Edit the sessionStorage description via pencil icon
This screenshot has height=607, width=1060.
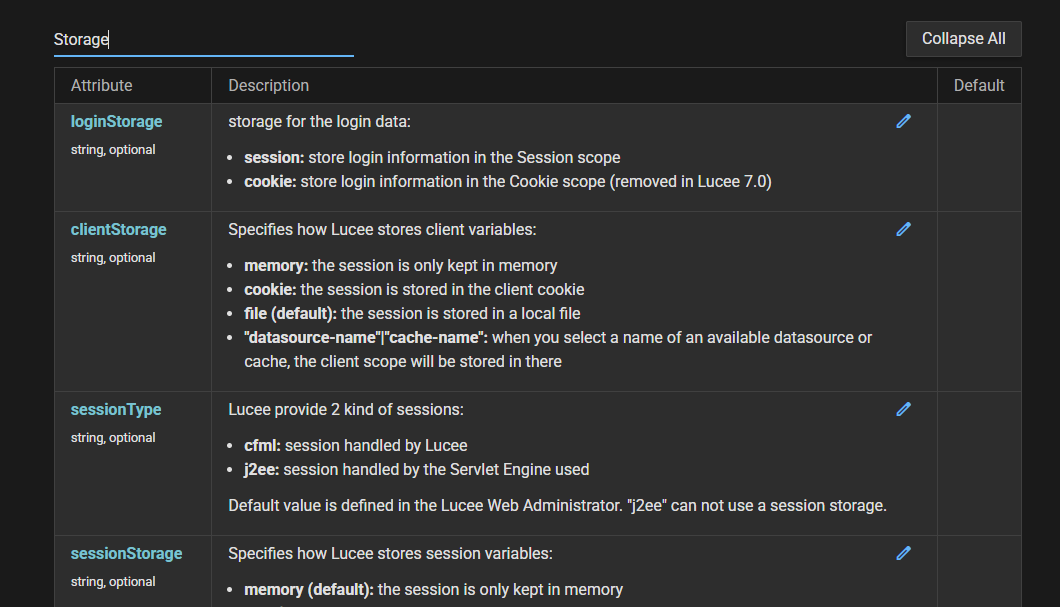[x=904, y=553]
